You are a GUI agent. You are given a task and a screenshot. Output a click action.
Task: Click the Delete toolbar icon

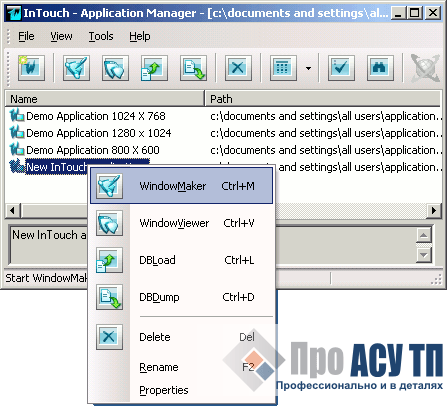coord(238,68)
